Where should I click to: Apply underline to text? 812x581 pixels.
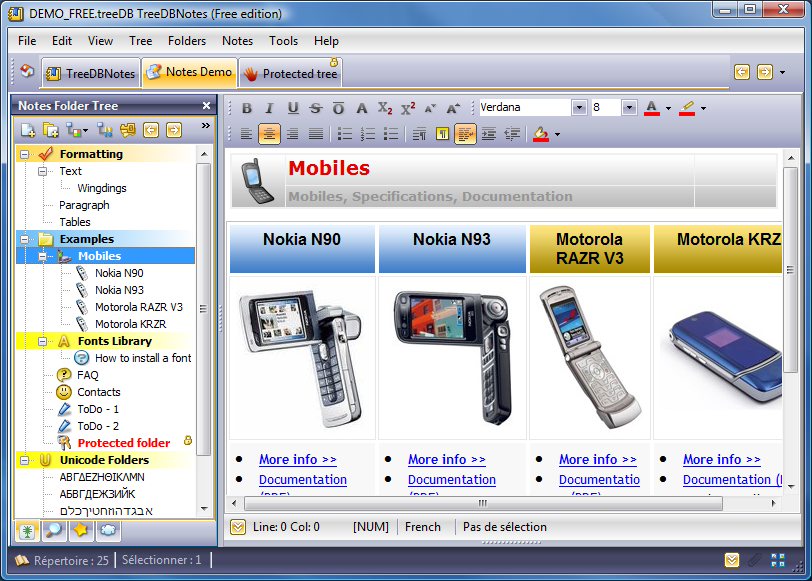click(x=293, y=108)
